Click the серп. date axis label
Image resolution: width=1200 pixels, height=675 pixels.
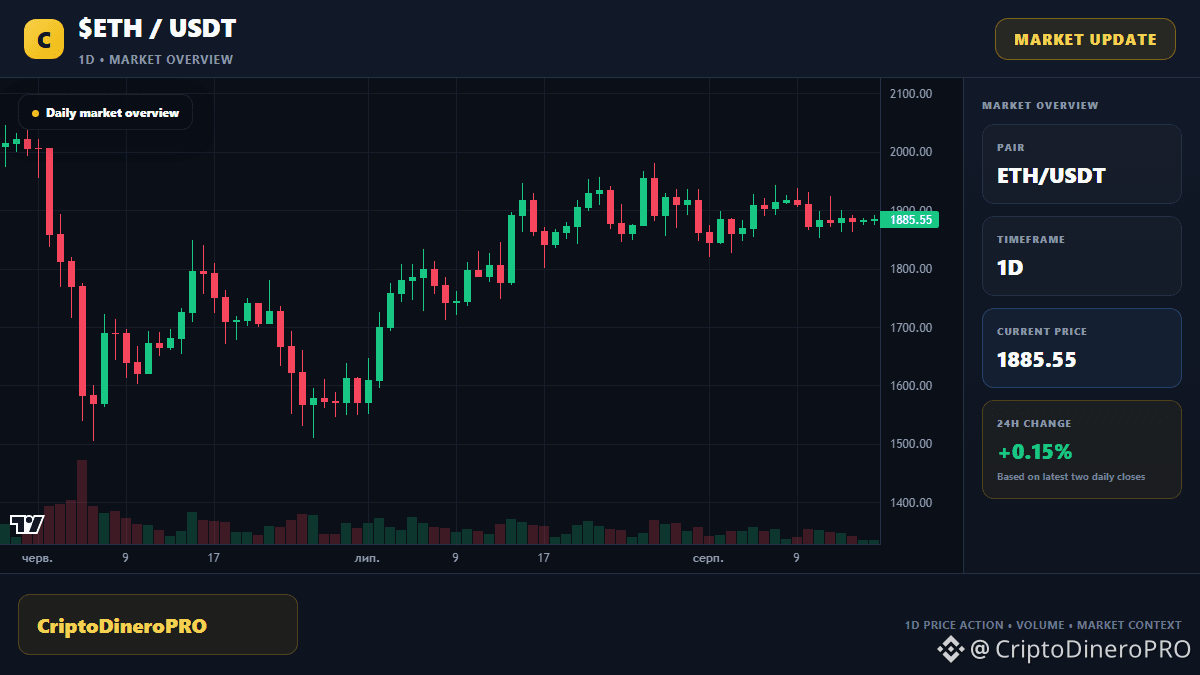click(x=708, y=558)
